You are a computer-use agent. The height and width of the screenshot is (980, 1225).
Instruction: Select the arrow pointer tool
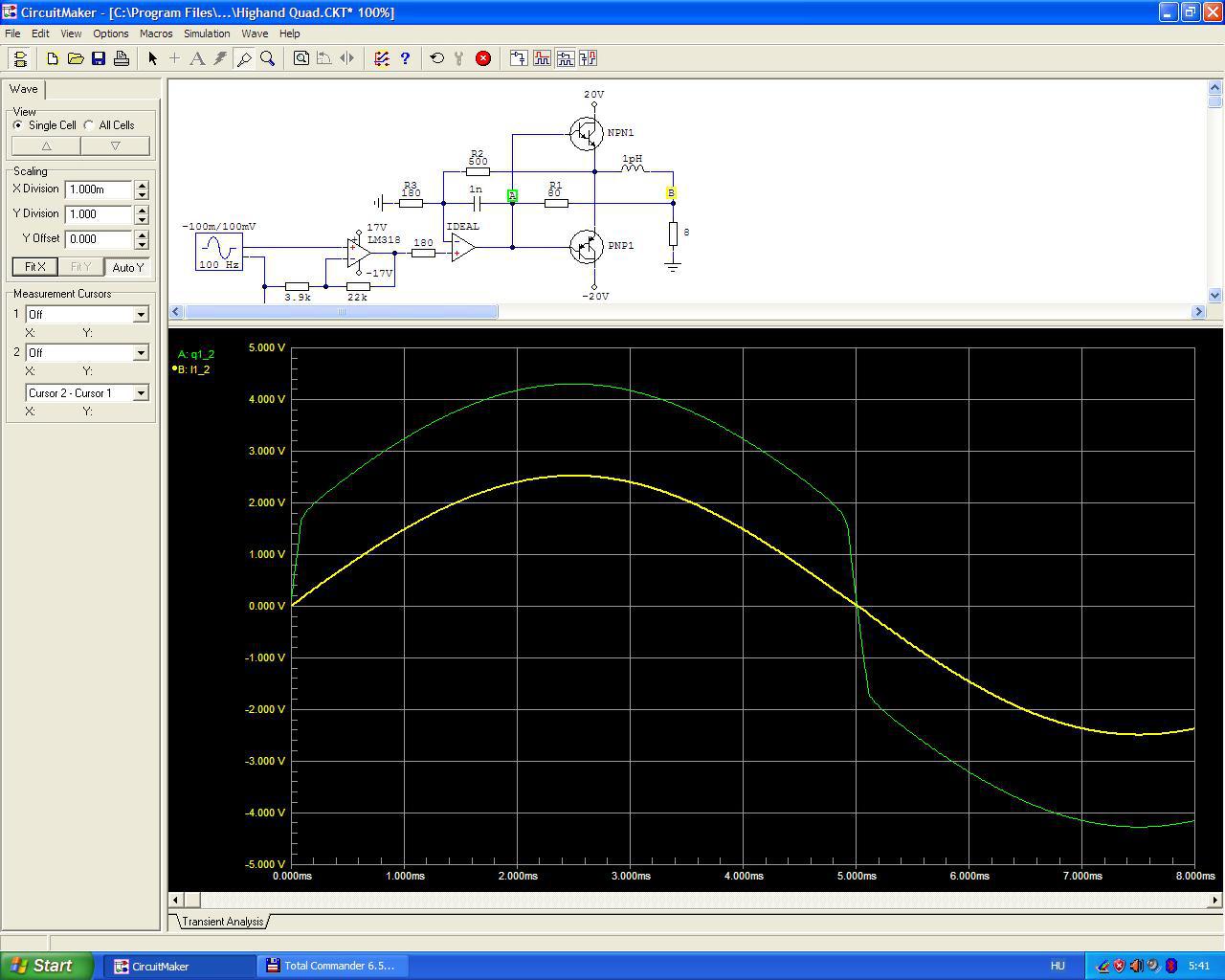[x=152, y=58]
